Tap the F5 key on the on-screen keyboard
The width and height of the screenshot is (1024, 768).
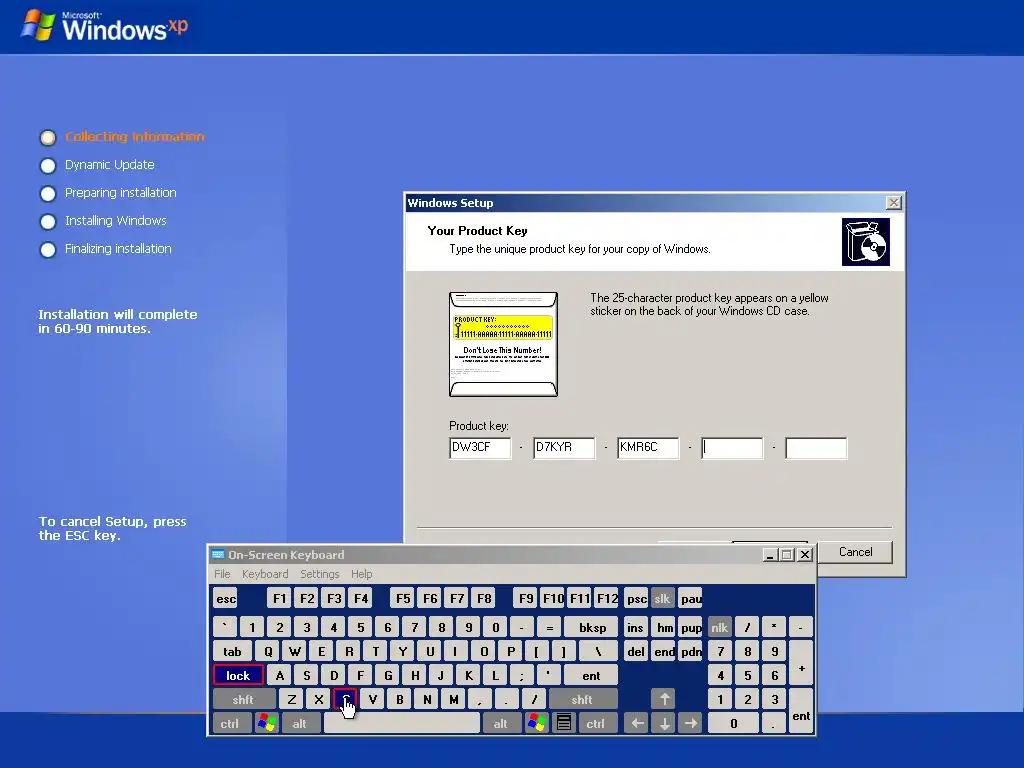coord(403,599)
